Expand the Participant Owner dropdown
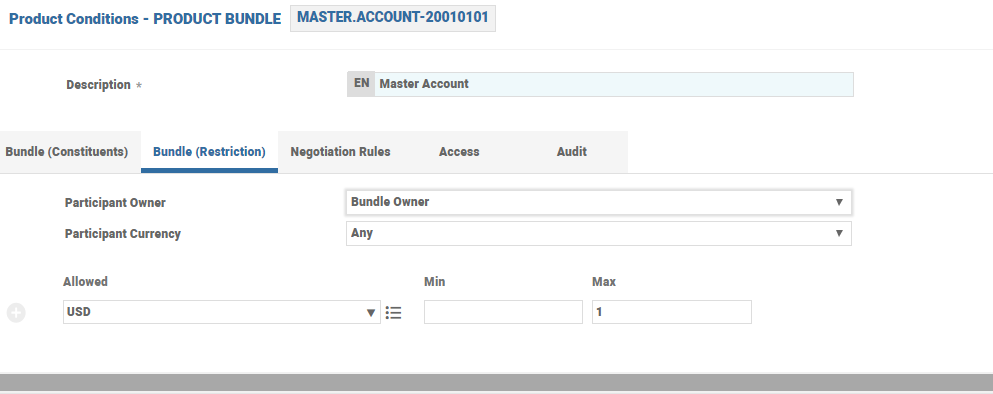The height and width of the screenshot is (394, 993). tap(598, 202)
